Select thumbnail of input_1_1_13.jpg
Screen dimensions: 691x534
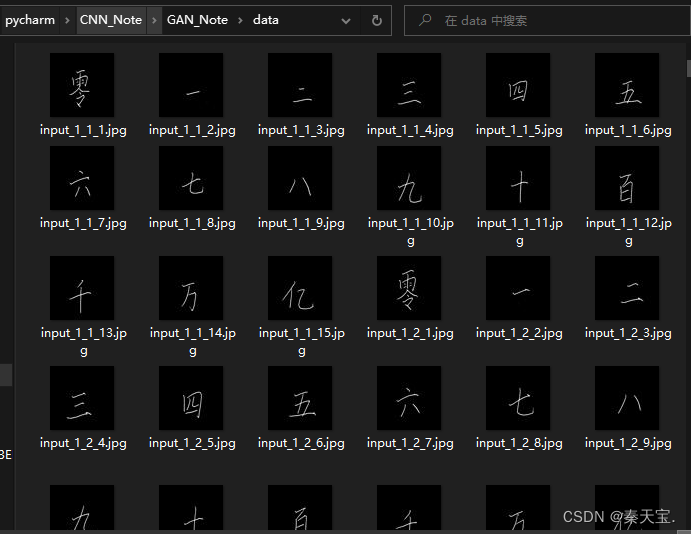pyautogui.click(x=82, y=288)
